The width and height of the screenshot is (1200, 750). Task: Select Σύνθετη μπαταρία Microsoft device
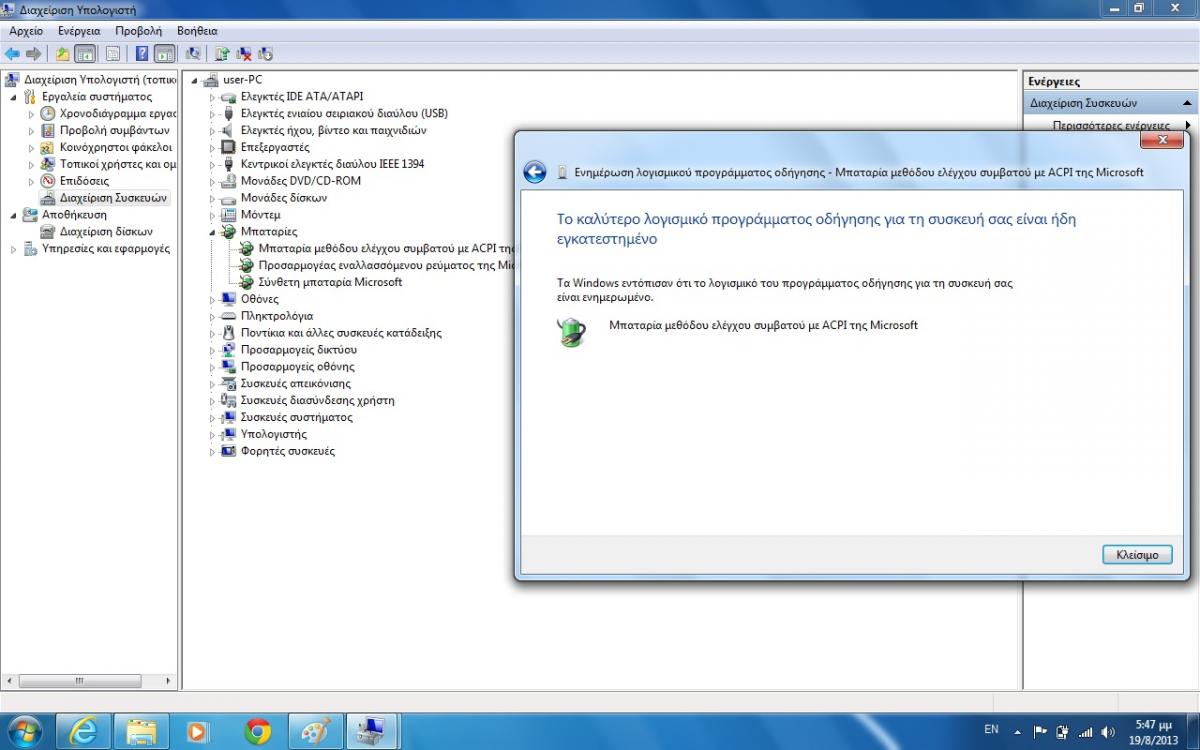click(330, 282)
